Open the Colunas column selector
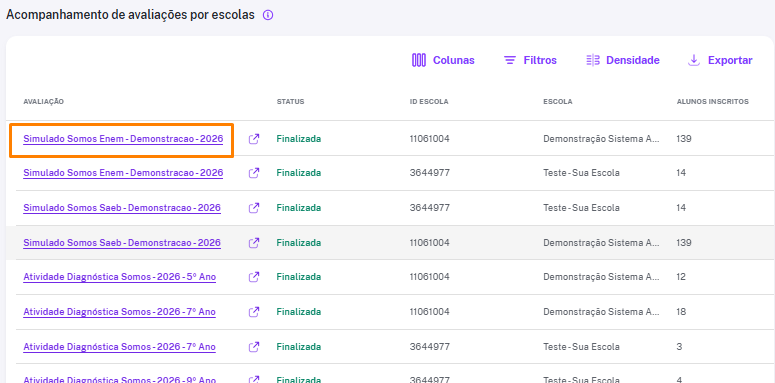This screenshot has height=383, width=775. click(443, 60)
